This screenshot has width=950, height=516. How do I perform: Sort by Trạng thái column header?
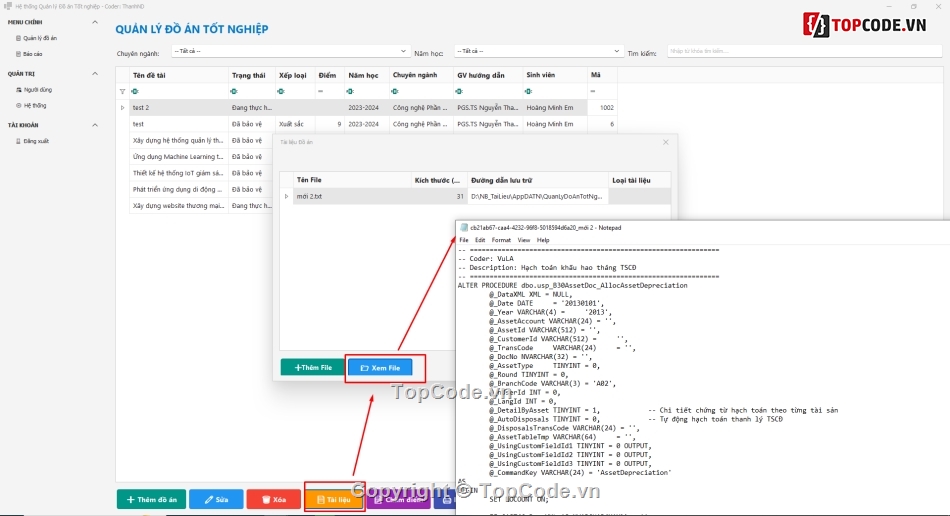251,76
